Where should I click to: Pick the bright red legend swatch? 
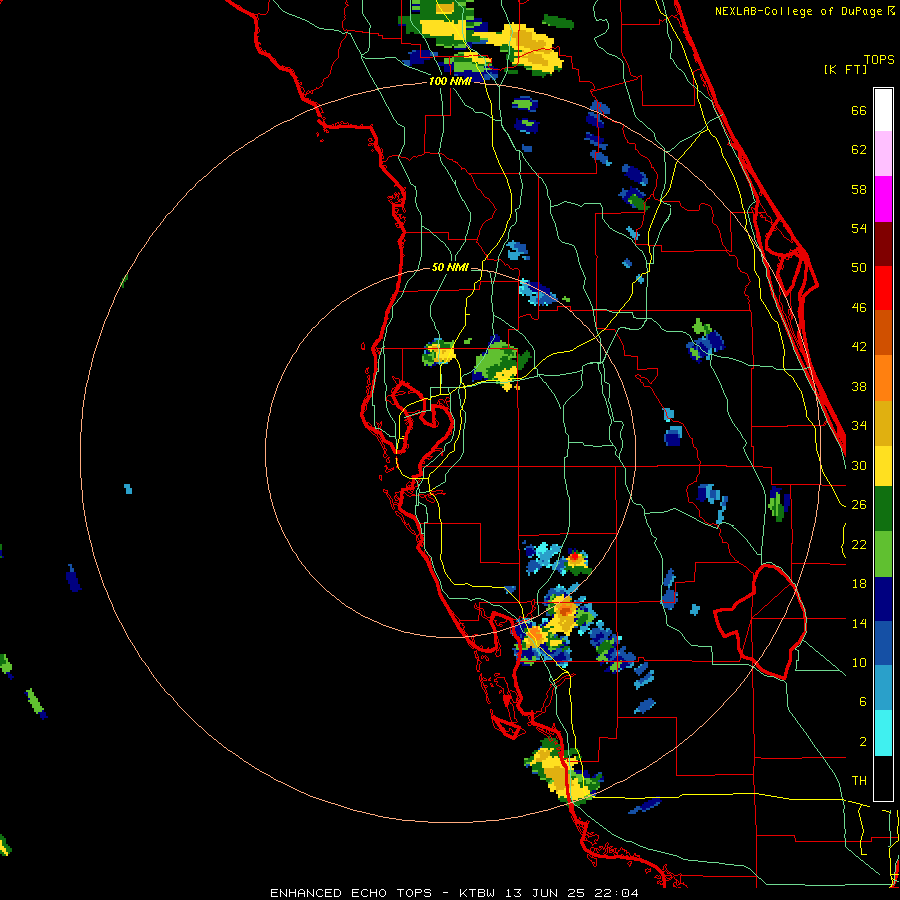[883, 288]
